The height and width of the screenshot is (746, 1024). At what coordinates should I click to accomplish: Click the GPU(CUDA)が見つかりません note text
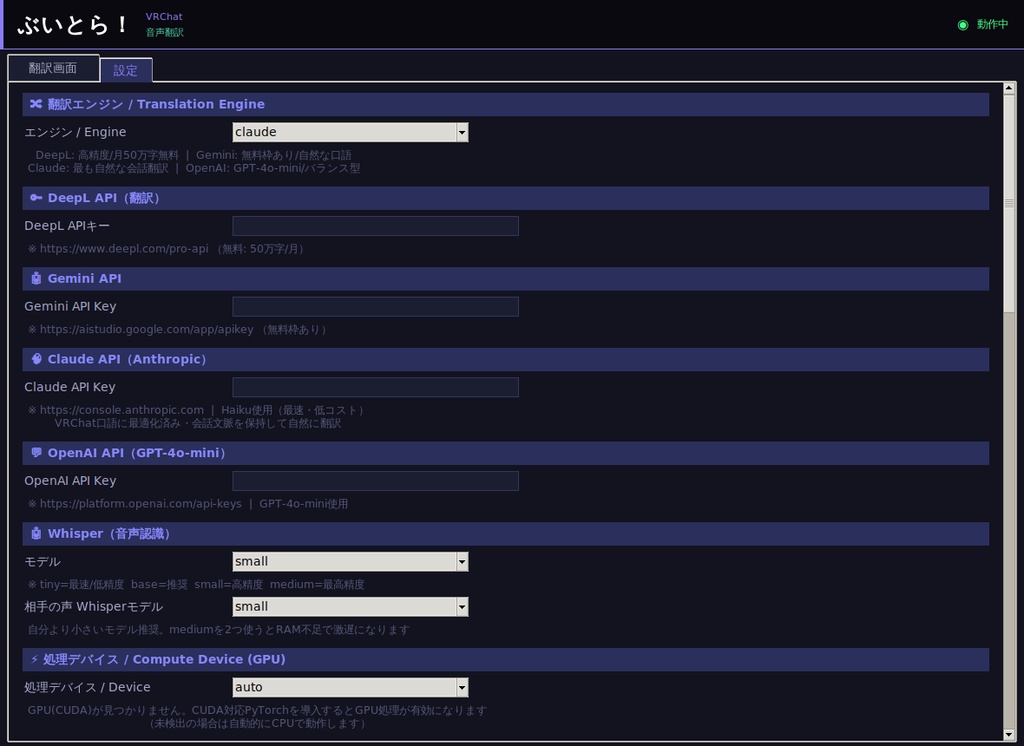pyautogui.click(x=257, y=710)
